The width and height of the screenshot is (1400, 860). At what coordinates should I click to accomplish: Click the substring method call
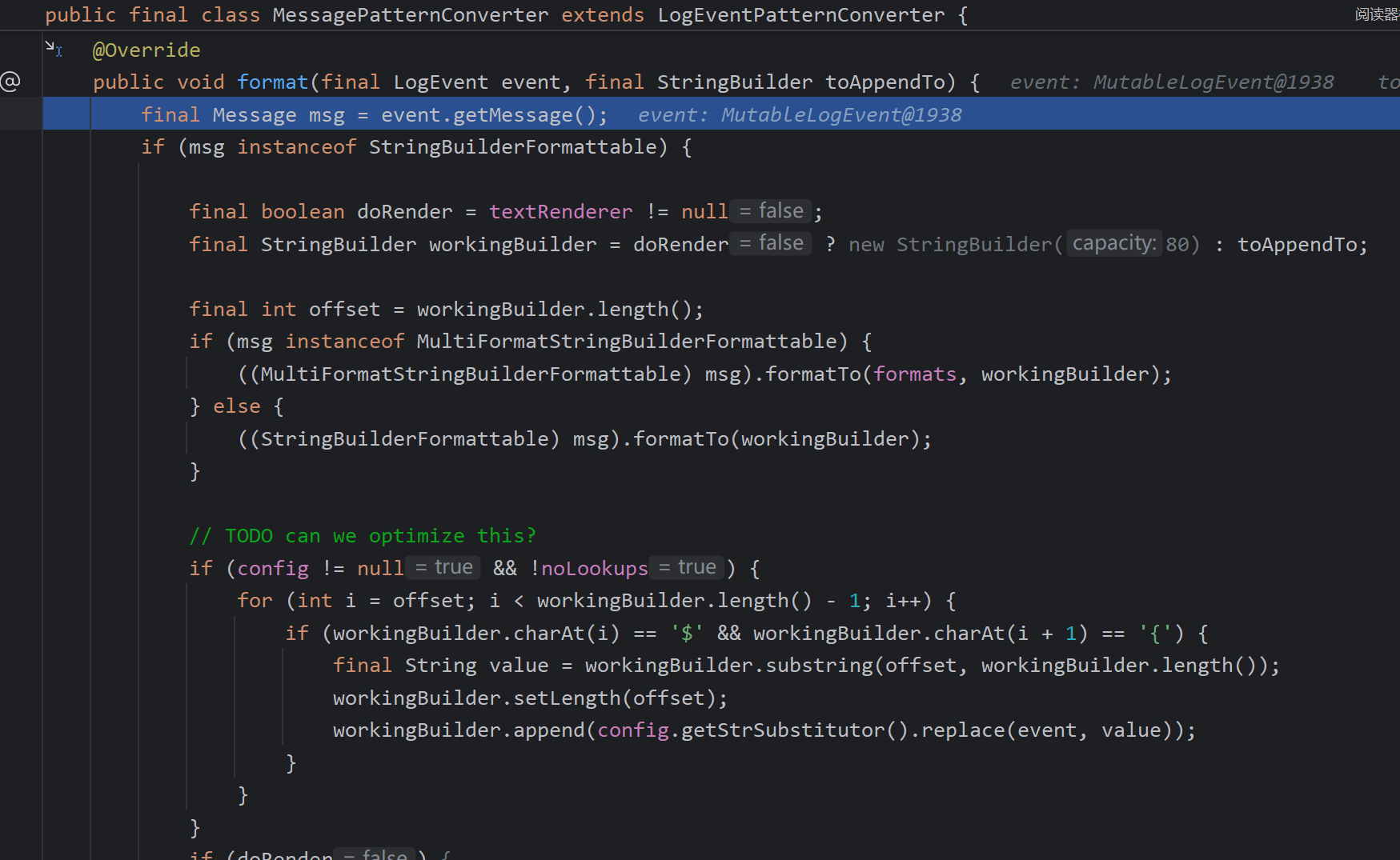point(819,666)
